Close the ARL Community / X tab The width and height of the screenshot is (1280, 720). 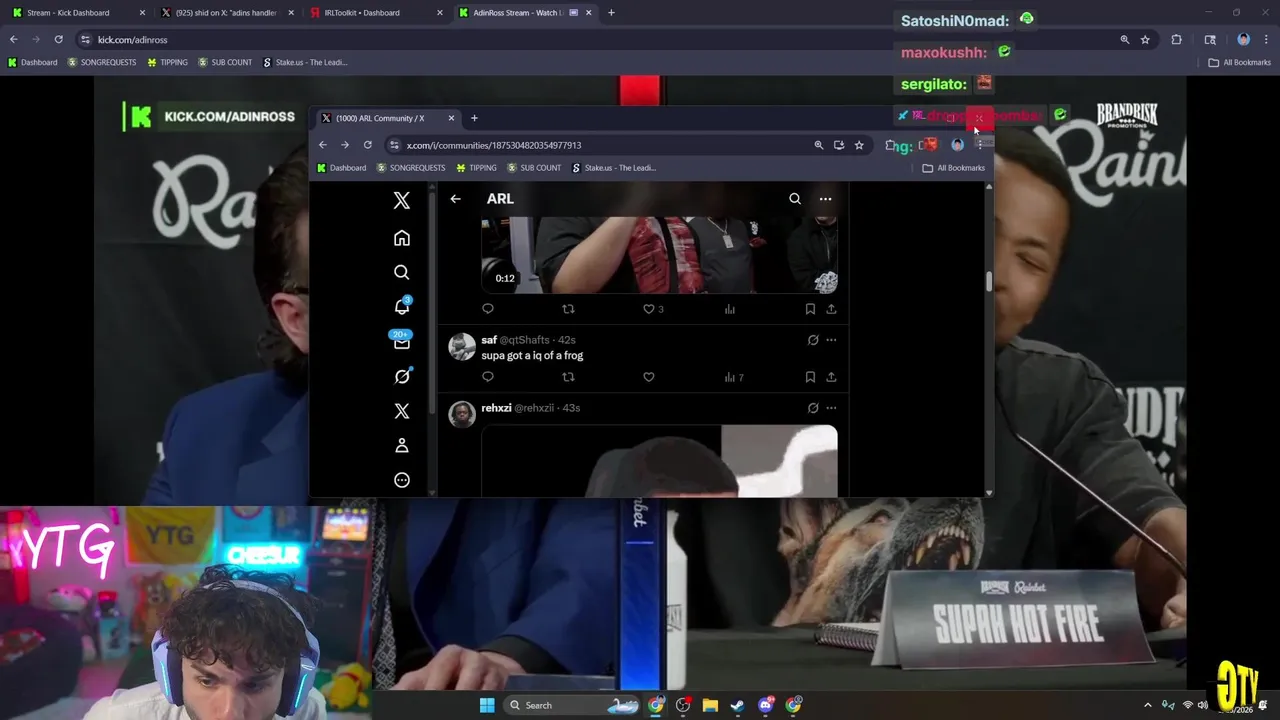(451, 118)
